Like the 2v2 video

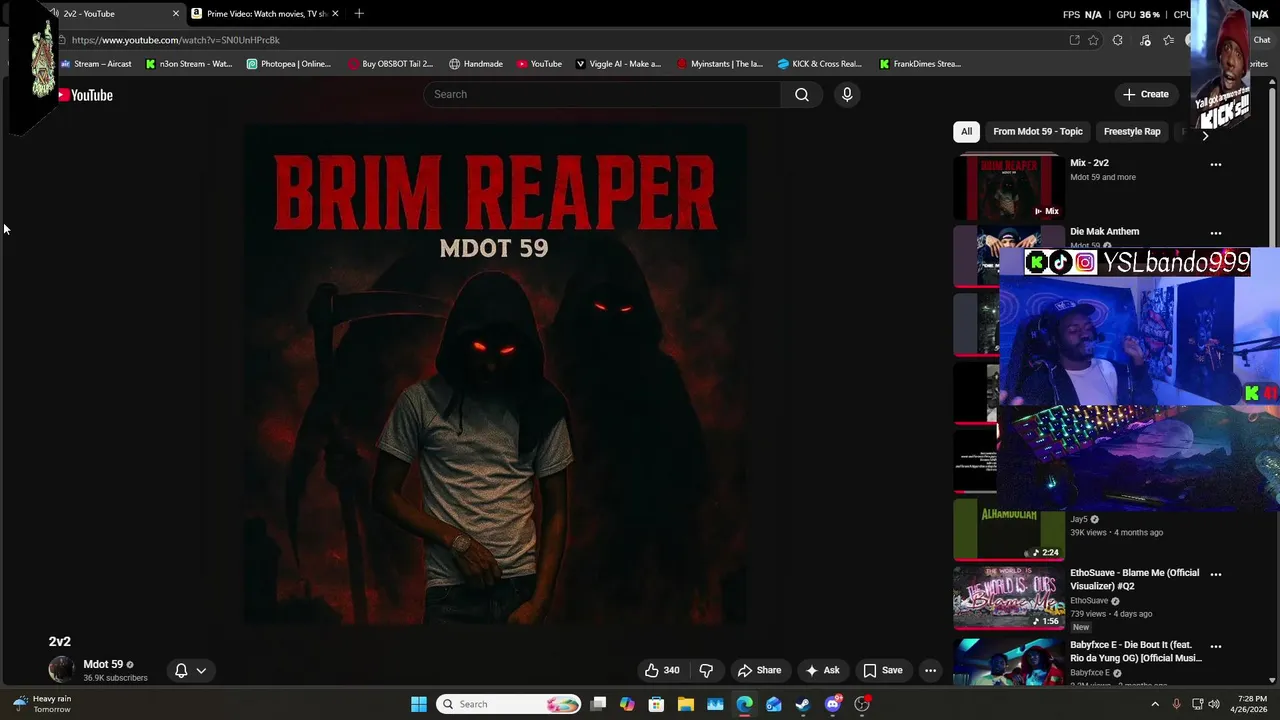click(663, 670)
